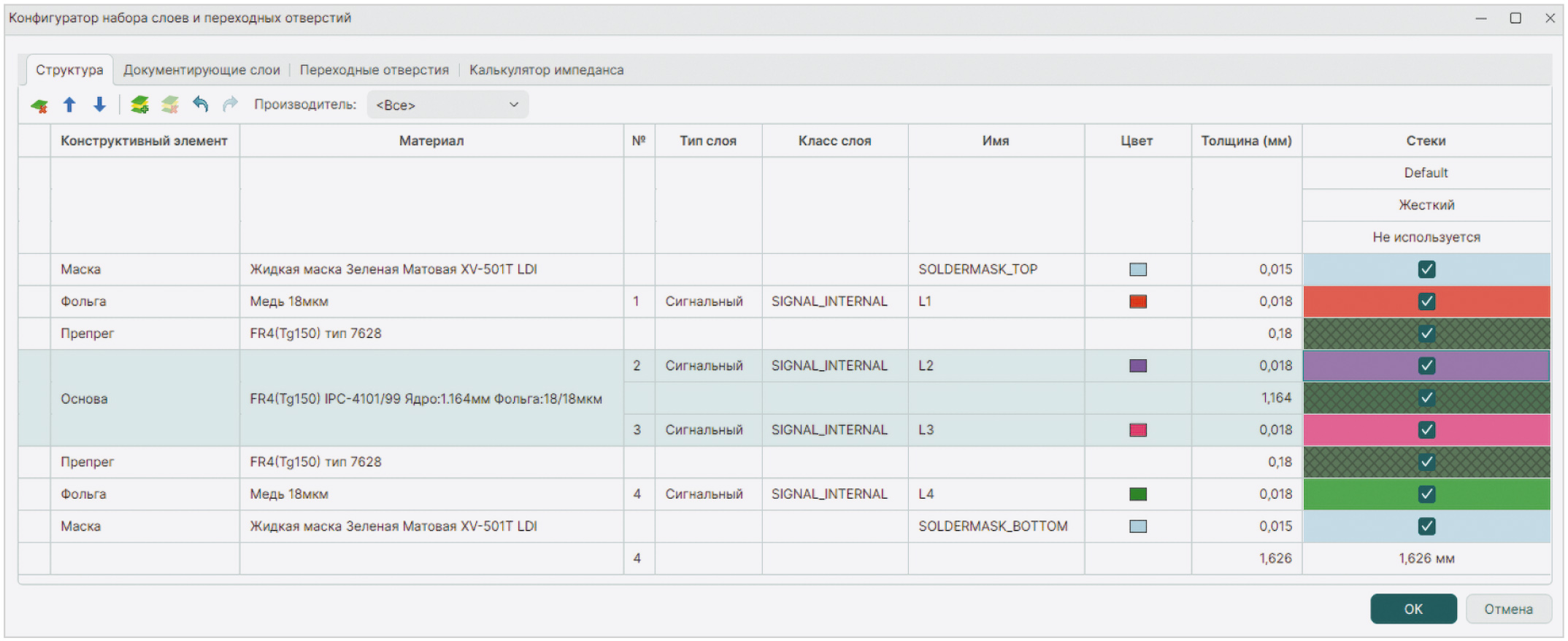Click the red color swatch of layer L1
The width and height of the screenshot is (1568, 641).
pyautogui.click(x=1138, y=302)
